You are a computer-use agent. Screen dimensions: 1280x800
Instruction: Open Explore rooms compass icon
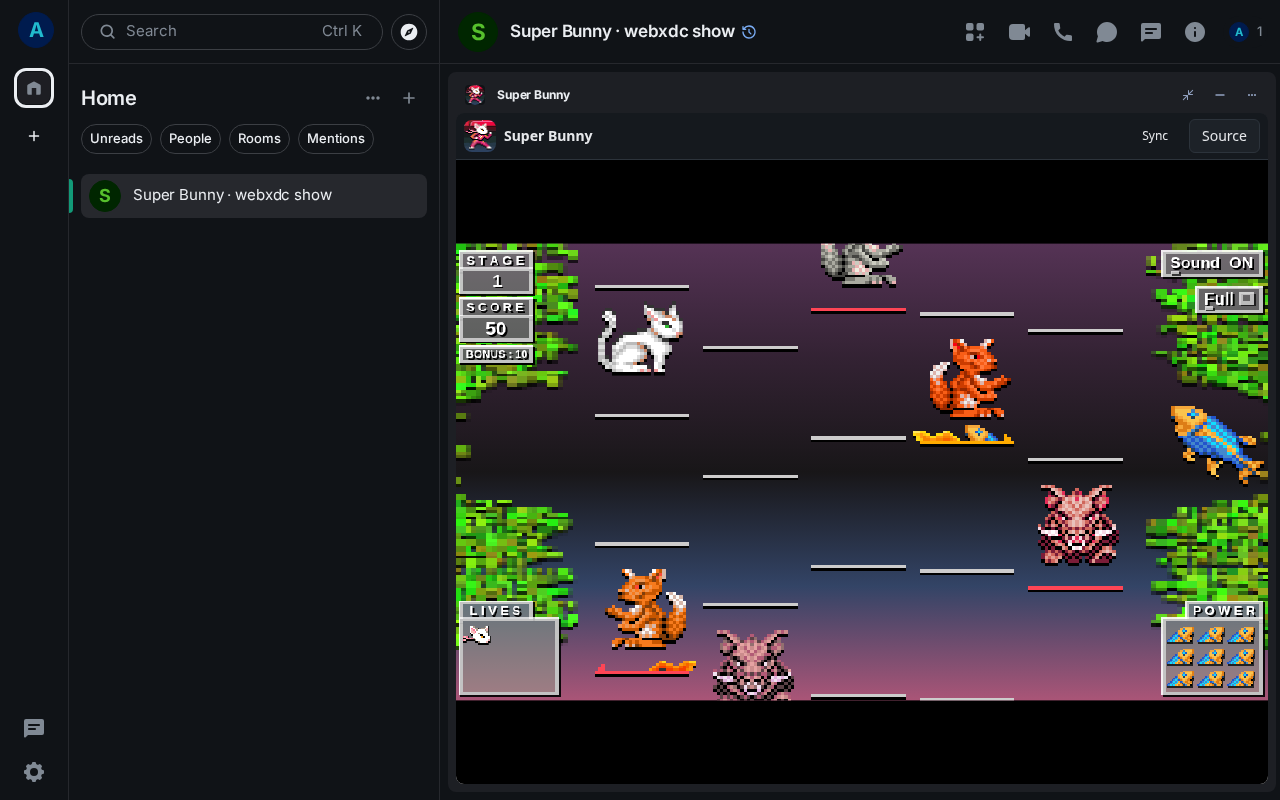(409, 32)
